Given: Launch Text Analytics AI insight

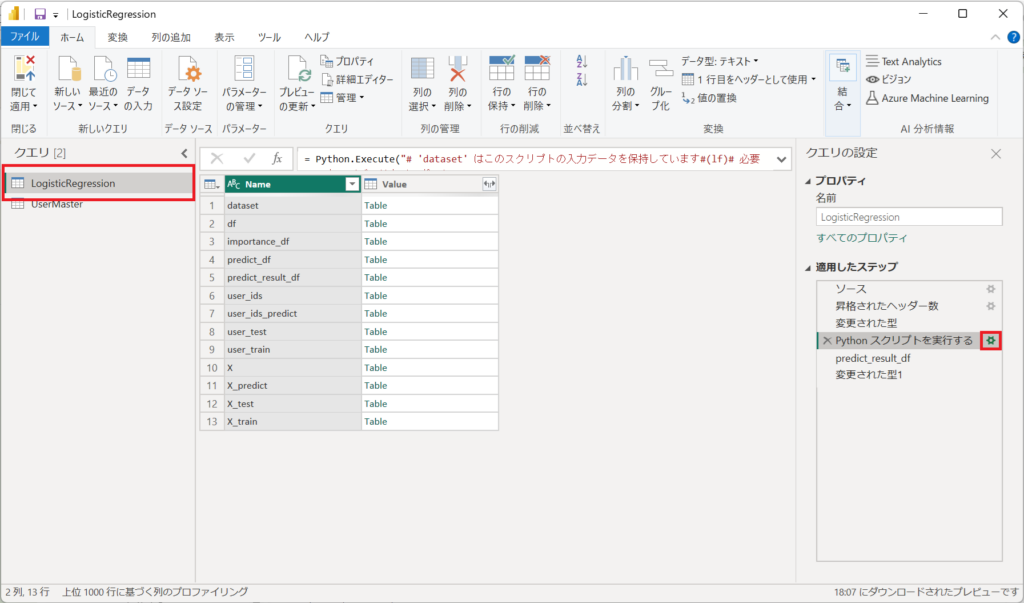Looking at the screenshot, I should pyautogui.click(x=904, y=61).
